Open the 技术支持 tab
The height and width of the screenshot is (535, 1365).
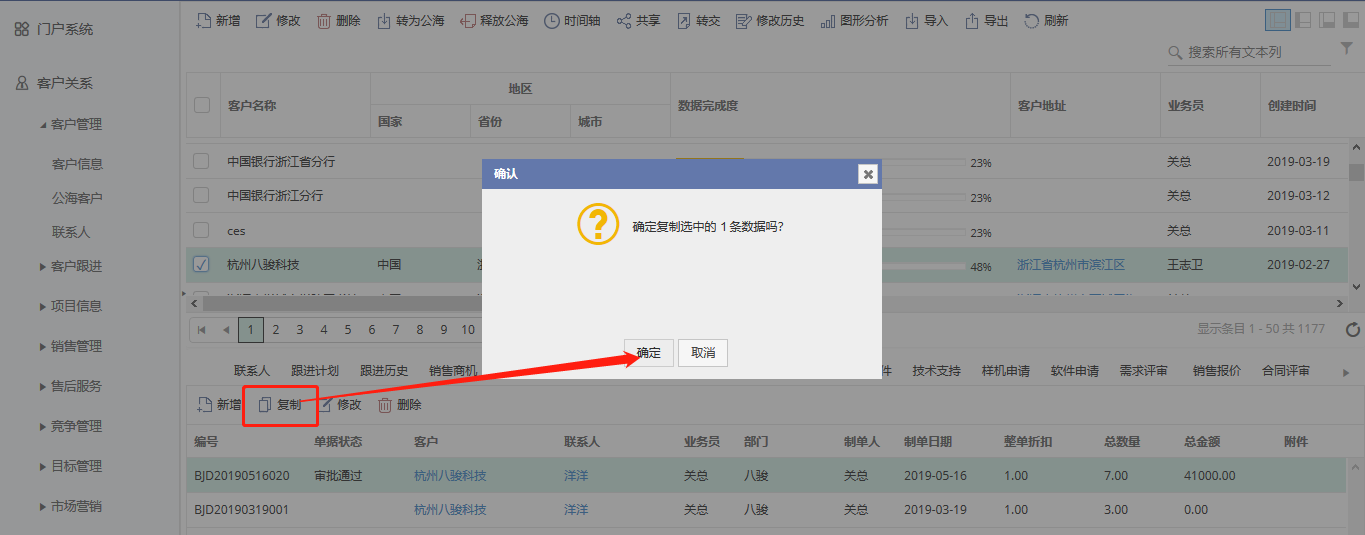point(936,371)
